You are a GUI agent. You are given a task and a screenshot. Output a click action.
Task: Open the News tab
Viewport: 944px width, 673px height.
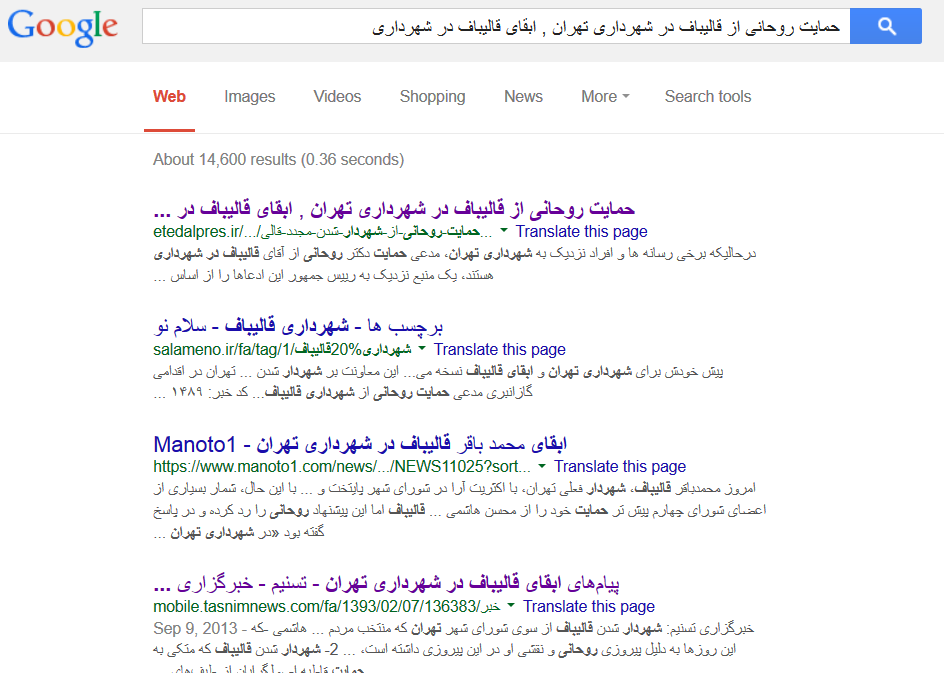pos(523,96)
